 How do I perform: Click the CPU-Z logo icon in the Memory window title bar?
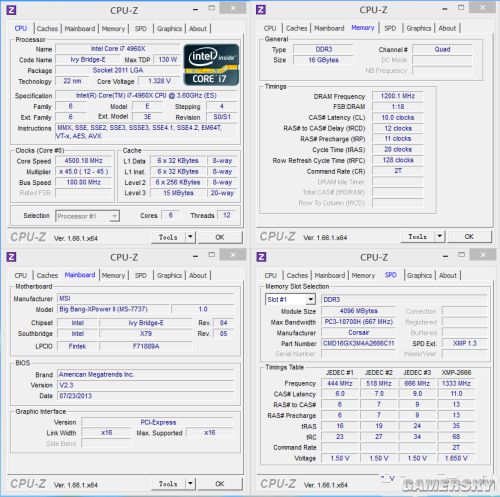point(261,10)
